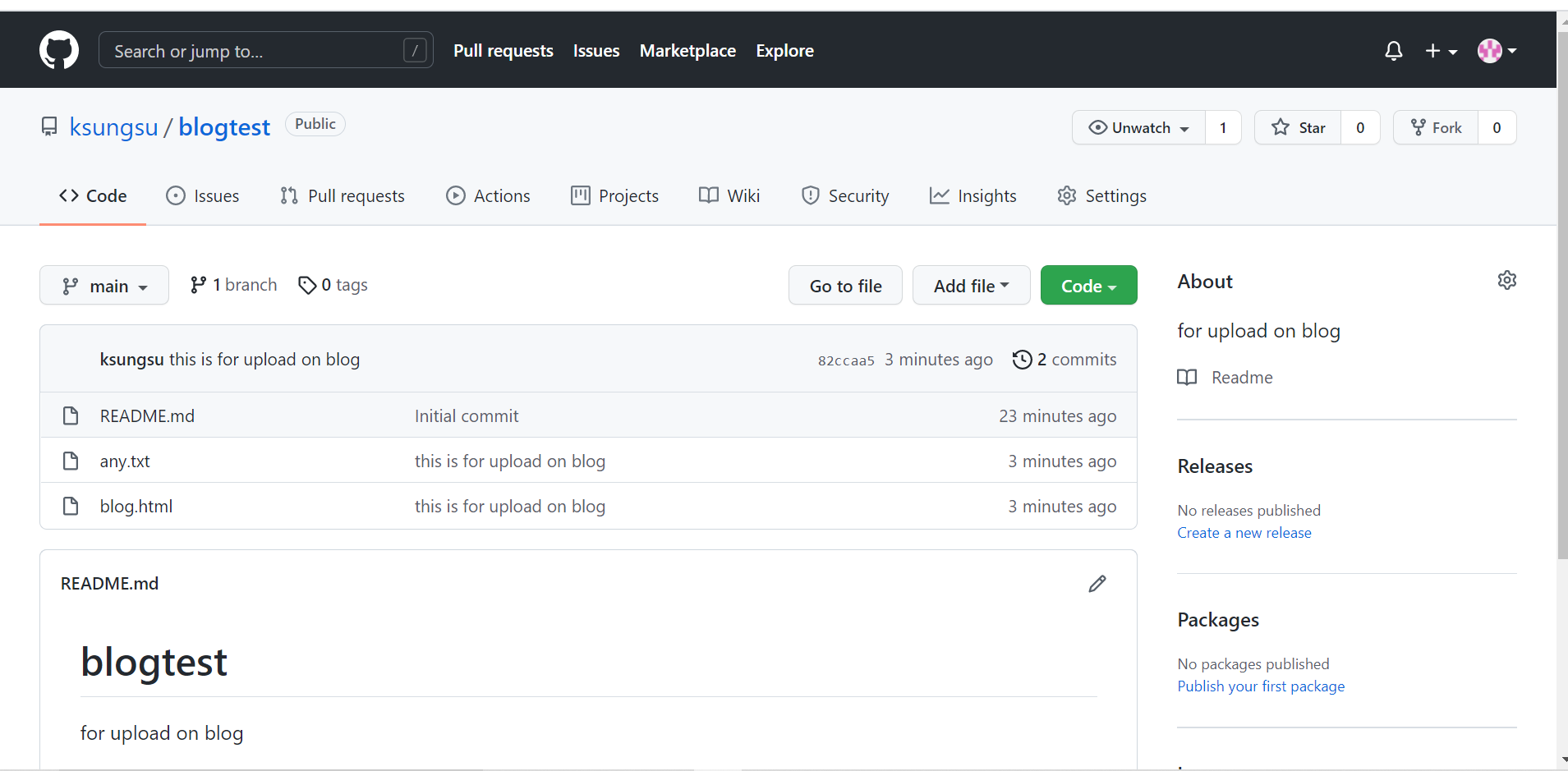Open the blog.html file
This screenshot has width=1568, height=771.
click(x=136, y=507)
